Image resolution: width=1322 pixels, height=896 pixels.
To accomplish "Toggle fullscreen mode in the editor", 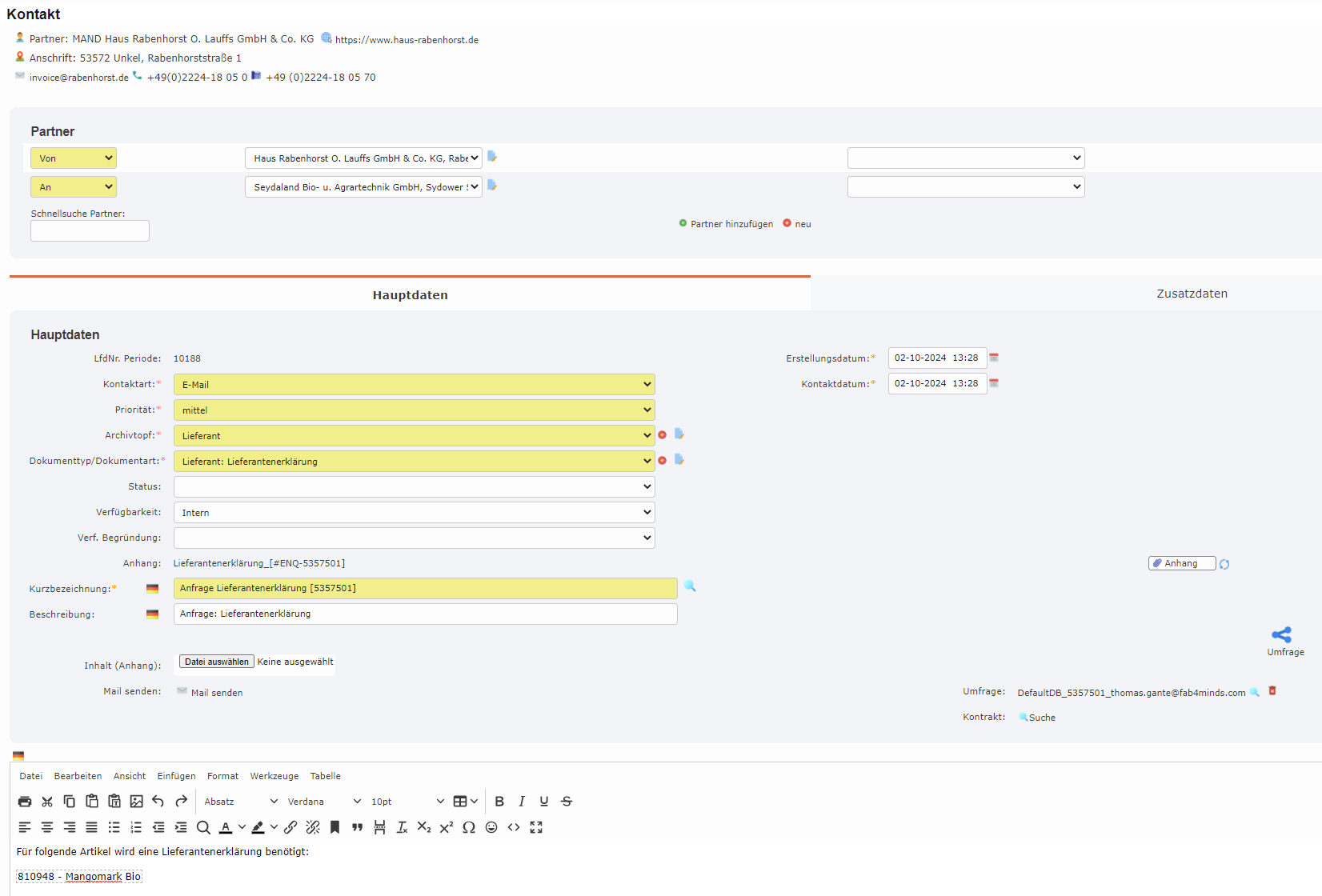I will click(x=536, y=827).
